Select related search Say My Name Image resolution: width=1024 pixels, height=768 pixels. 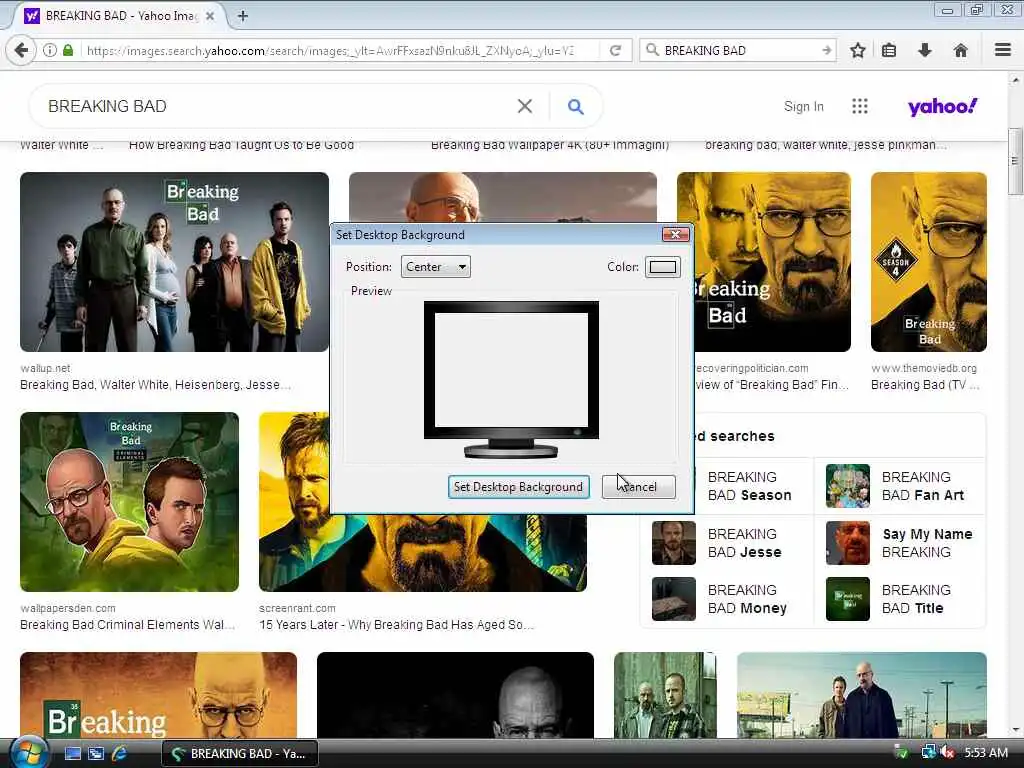(x=901, y=543)
